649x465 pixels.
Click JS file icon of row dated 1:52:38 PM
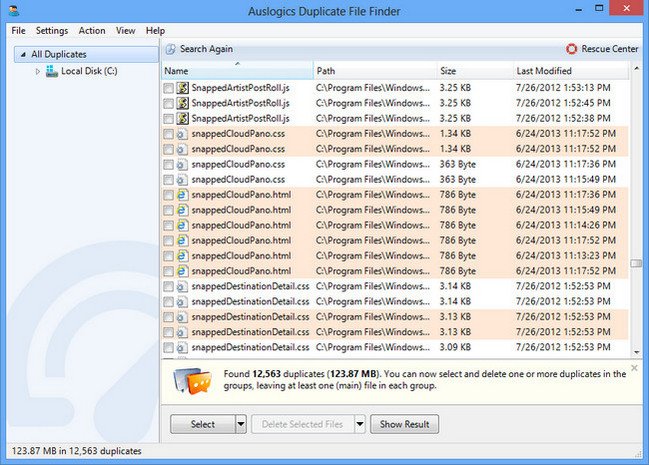(x=183, y=118)
